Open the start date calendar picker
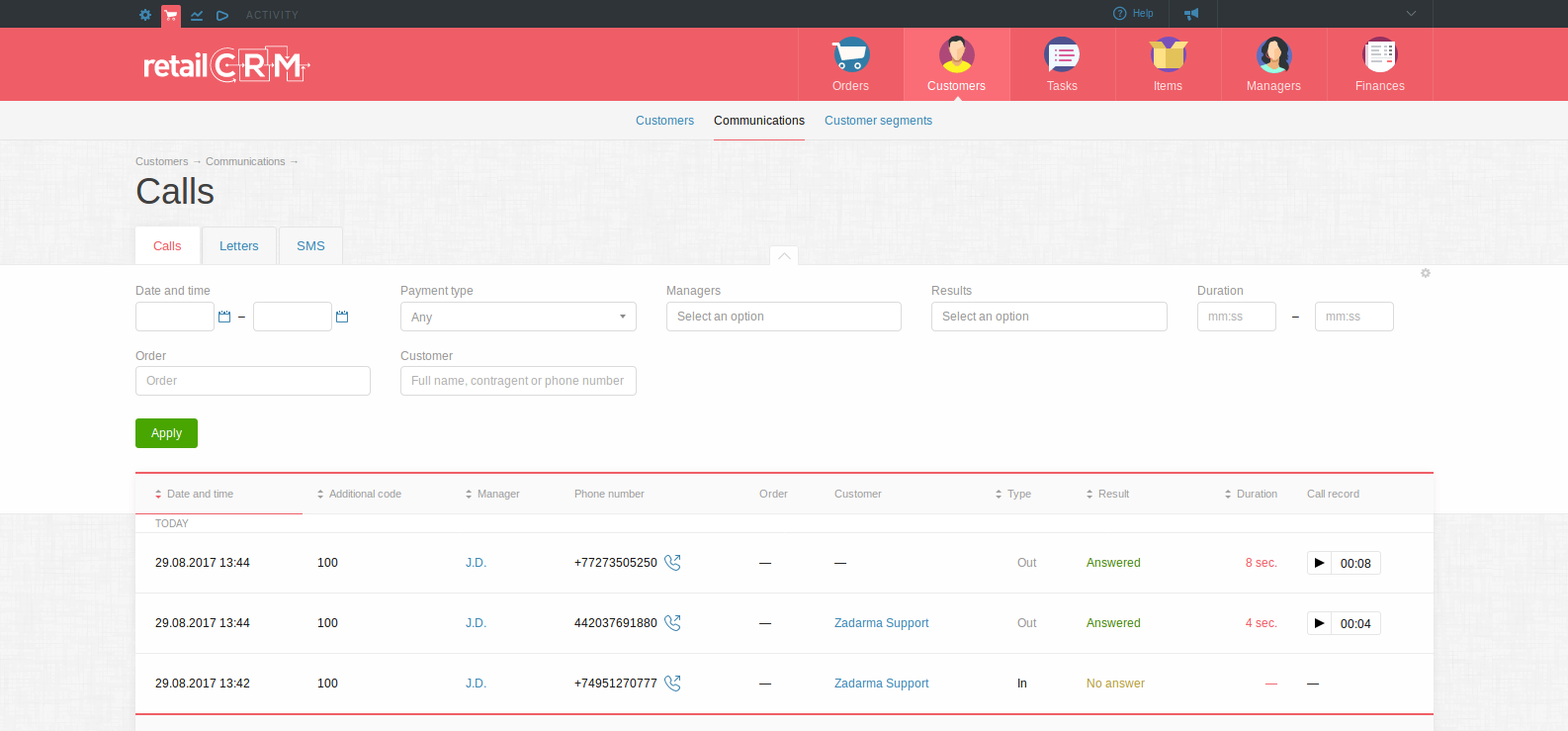The image size is (1568, 731). pyautogui.click(x=224, y=317)
